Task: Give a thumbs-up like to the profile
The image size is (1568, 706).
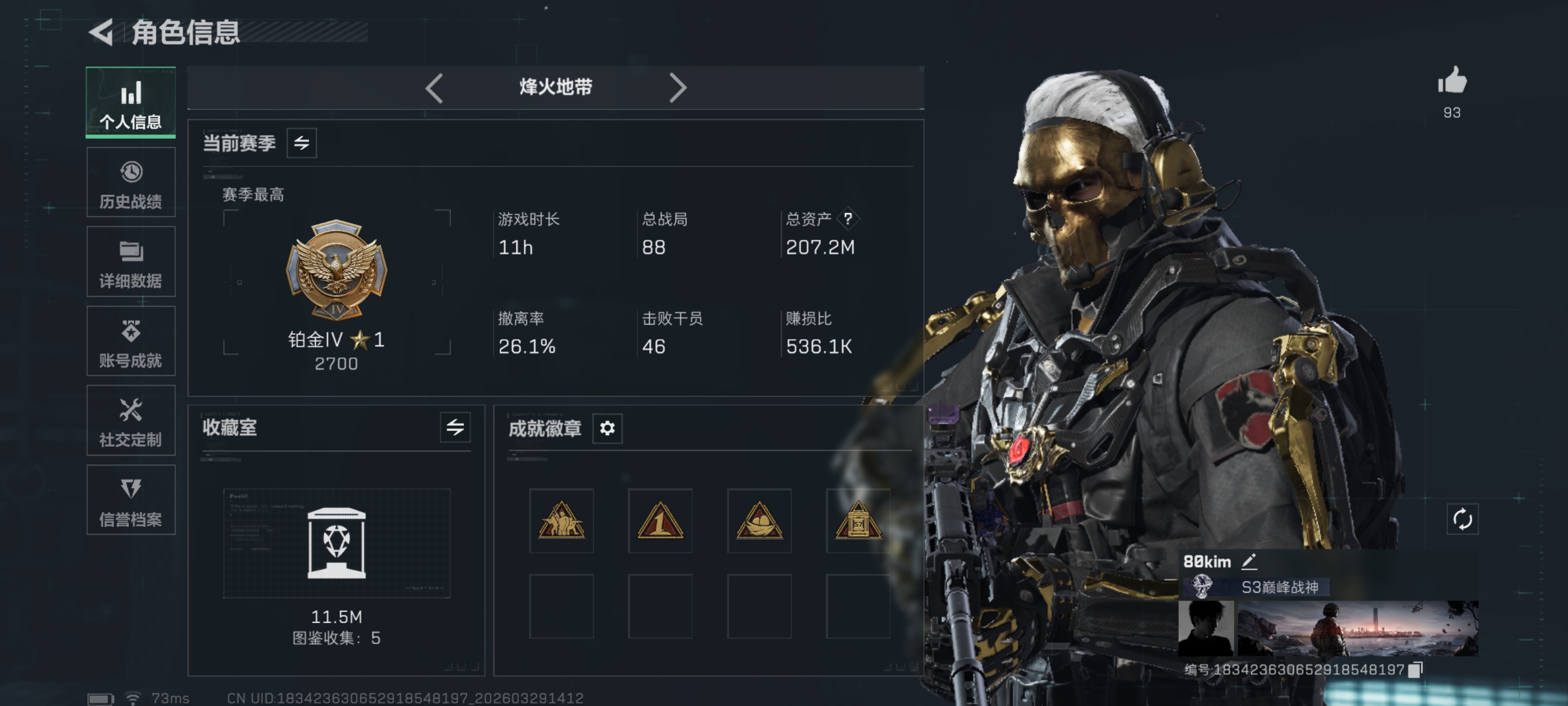Action: click(1452, 80)
